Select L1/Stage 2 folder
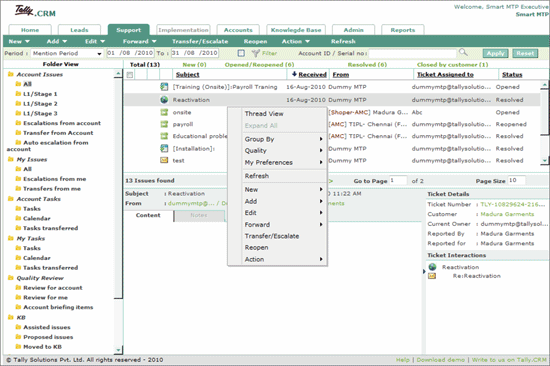The image size is (550, 366). click(40, 104)
